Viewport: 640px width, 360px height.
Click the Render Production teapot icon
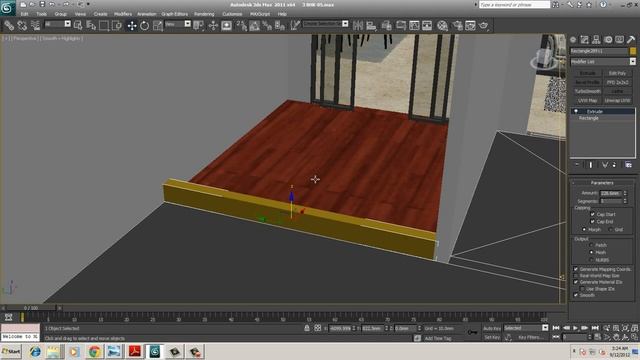(x=484, y=26)
